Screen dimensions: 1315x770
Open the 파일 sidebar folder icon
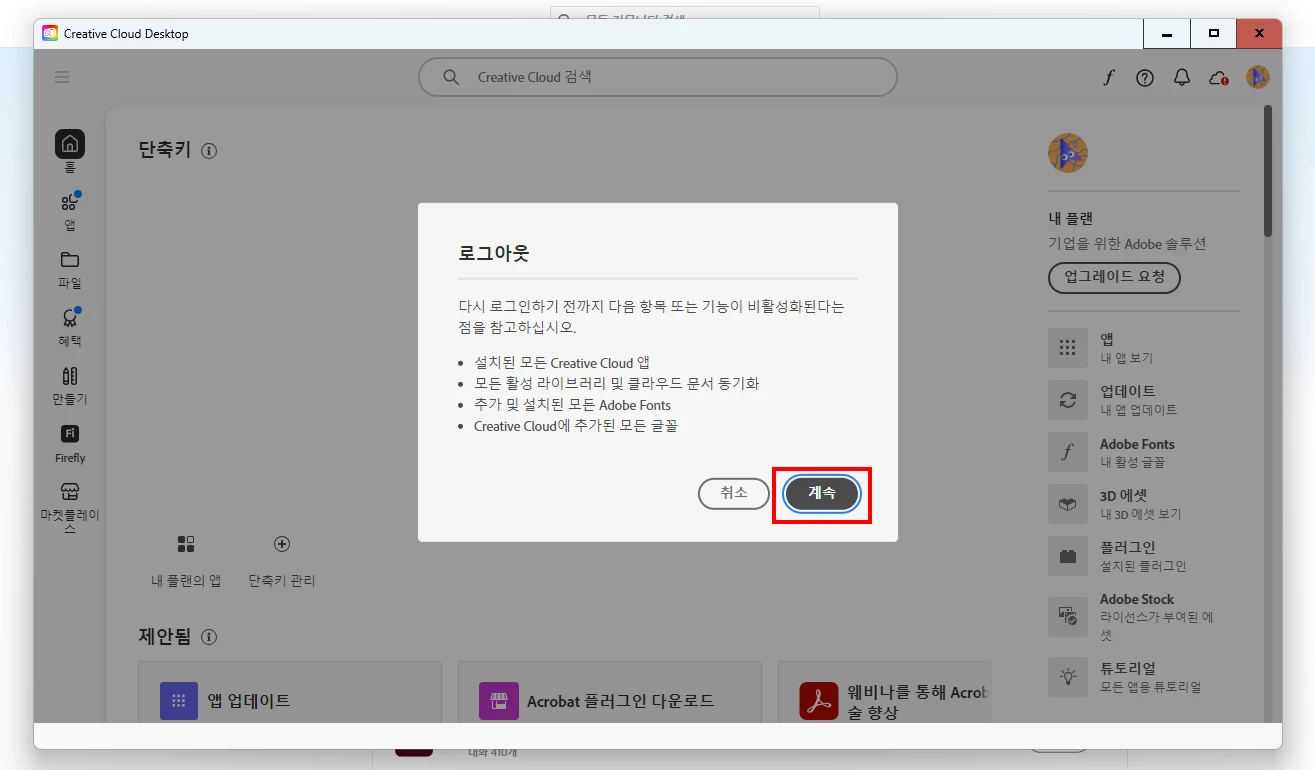pos(70,260)
